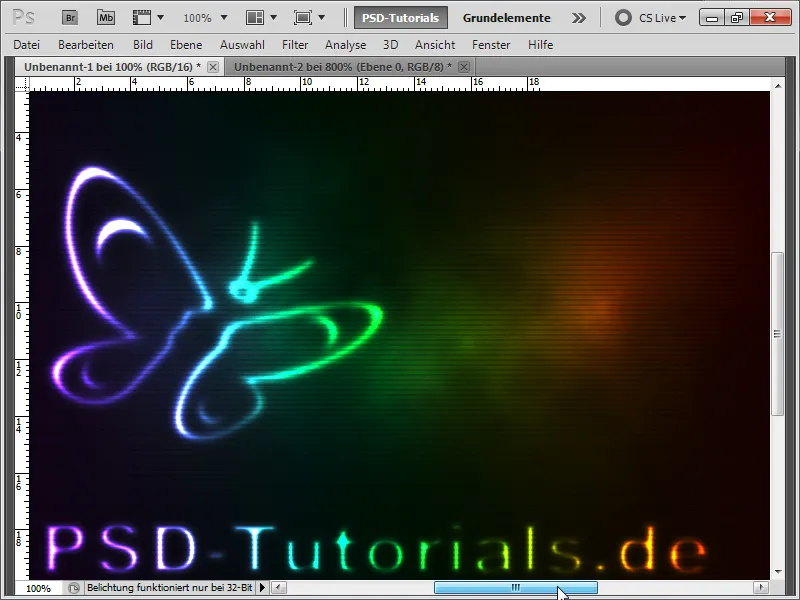The height and width of the screenshot is (600, 800).
Task: Click the view extras filmstrip icon
Action: point(142,18)
